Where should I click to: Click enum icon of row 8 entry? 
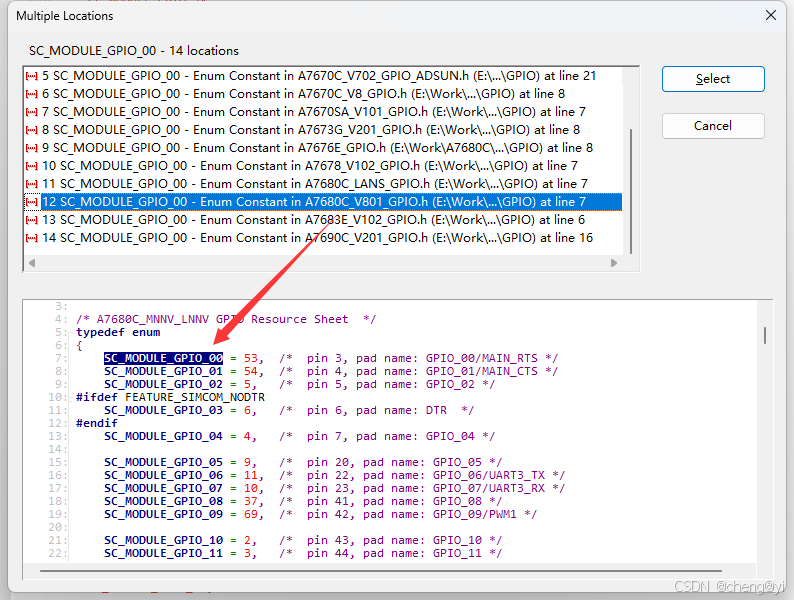click(31, 130)
